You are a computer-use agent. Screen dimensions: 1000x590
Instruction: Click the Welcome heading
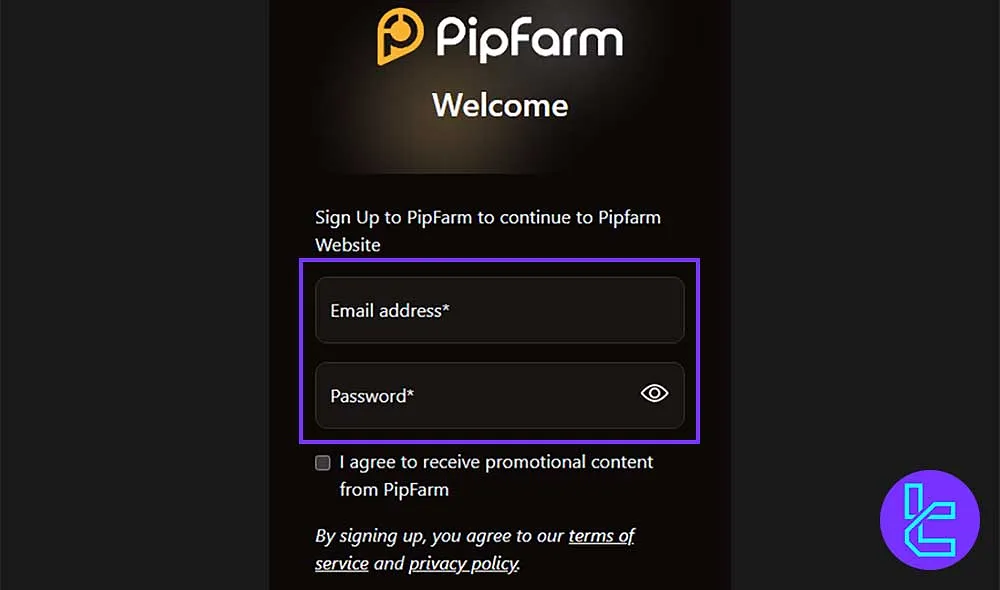coord(499,105)
